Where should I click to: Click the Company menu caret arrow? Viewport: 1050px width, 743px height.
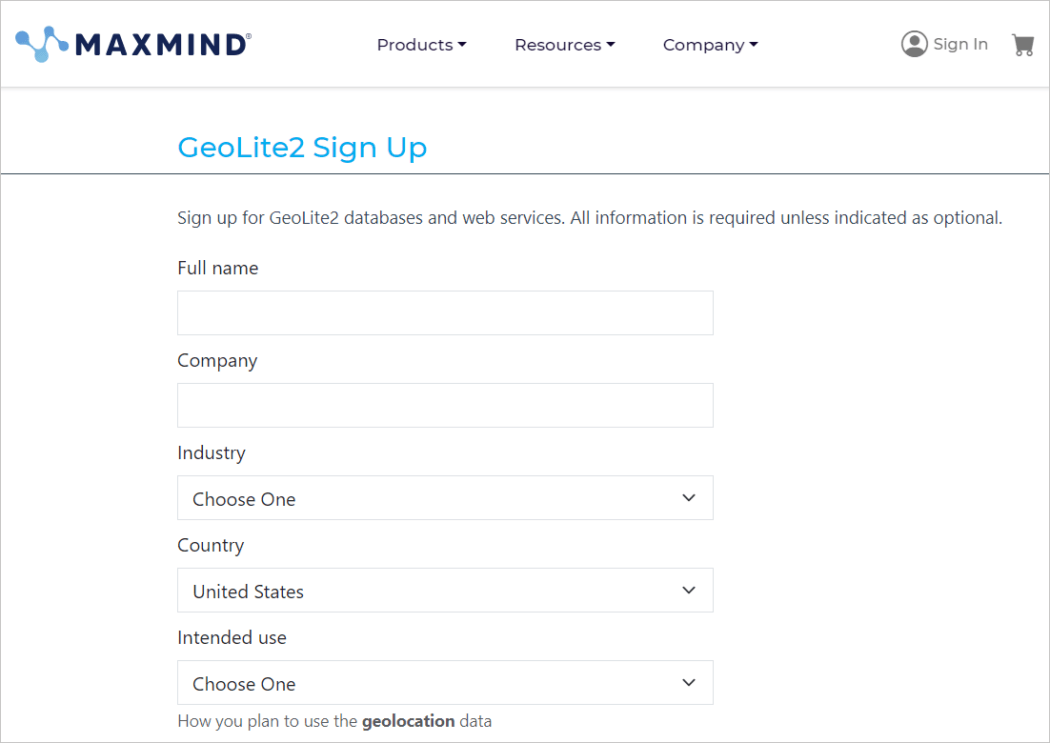click(x=754, y=44)
